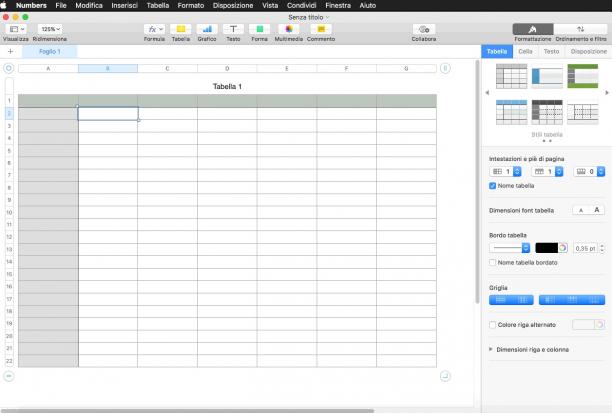
Task: Click the black border color swatch
Action: click(546, 248)
